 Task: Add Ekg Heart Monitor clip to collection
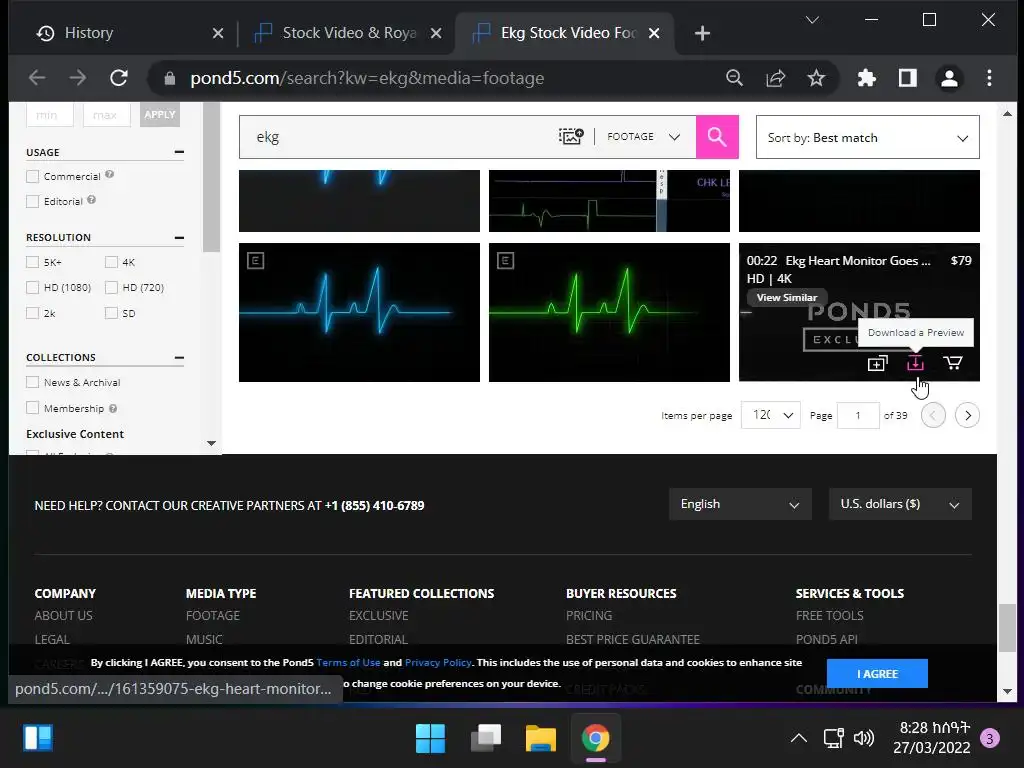point(878,363)
